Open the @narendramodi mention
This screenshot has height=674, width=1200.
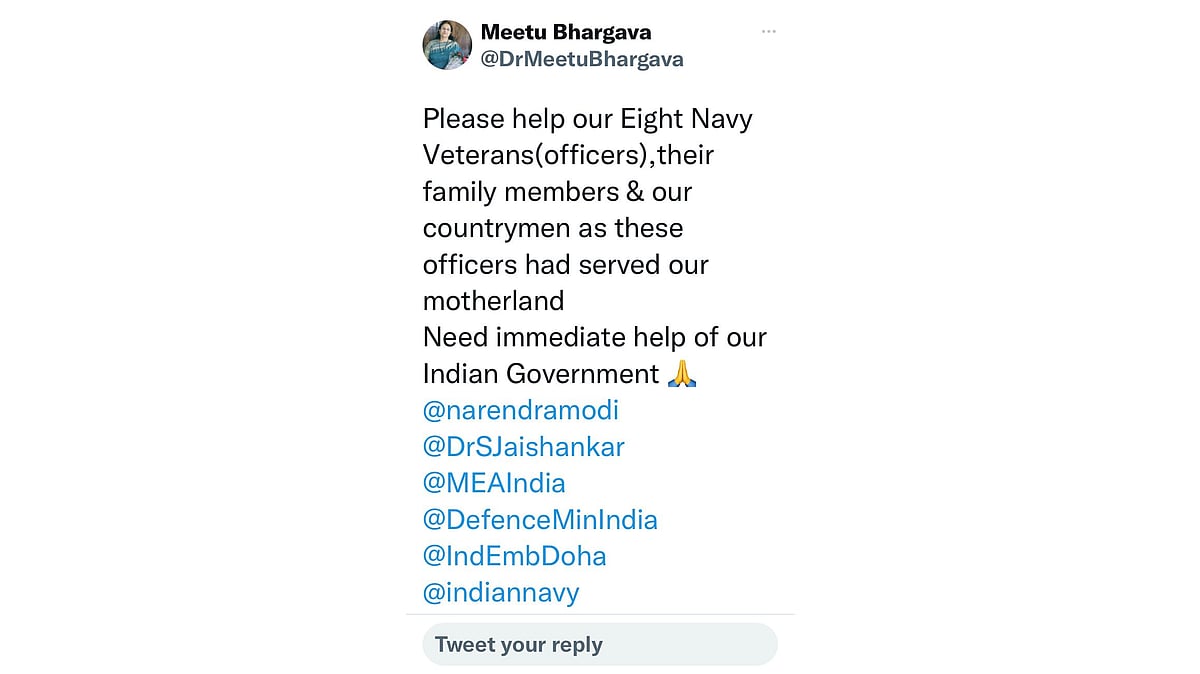(520, 410)
